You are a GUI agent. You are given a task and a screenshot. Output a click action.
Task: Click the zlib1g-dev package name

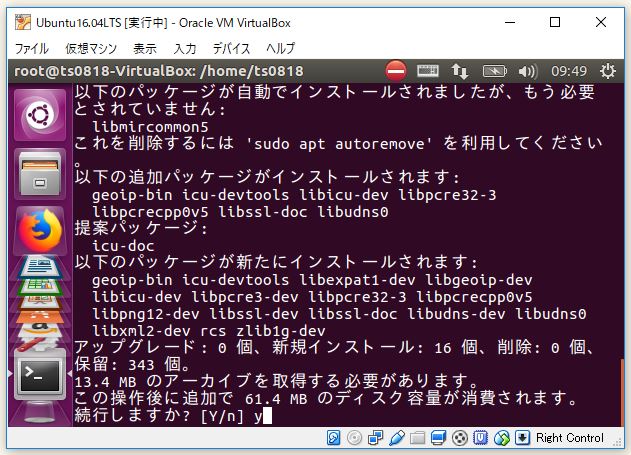(x=280, y=331)
